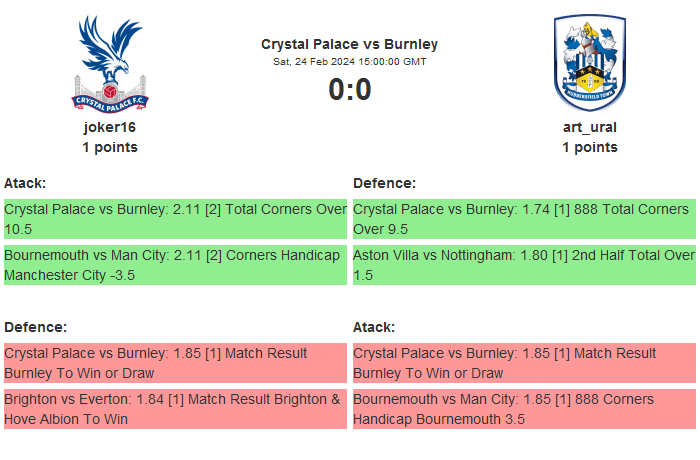
Task: Click the 0:0 score display
Action: click(x=349, y=90)
